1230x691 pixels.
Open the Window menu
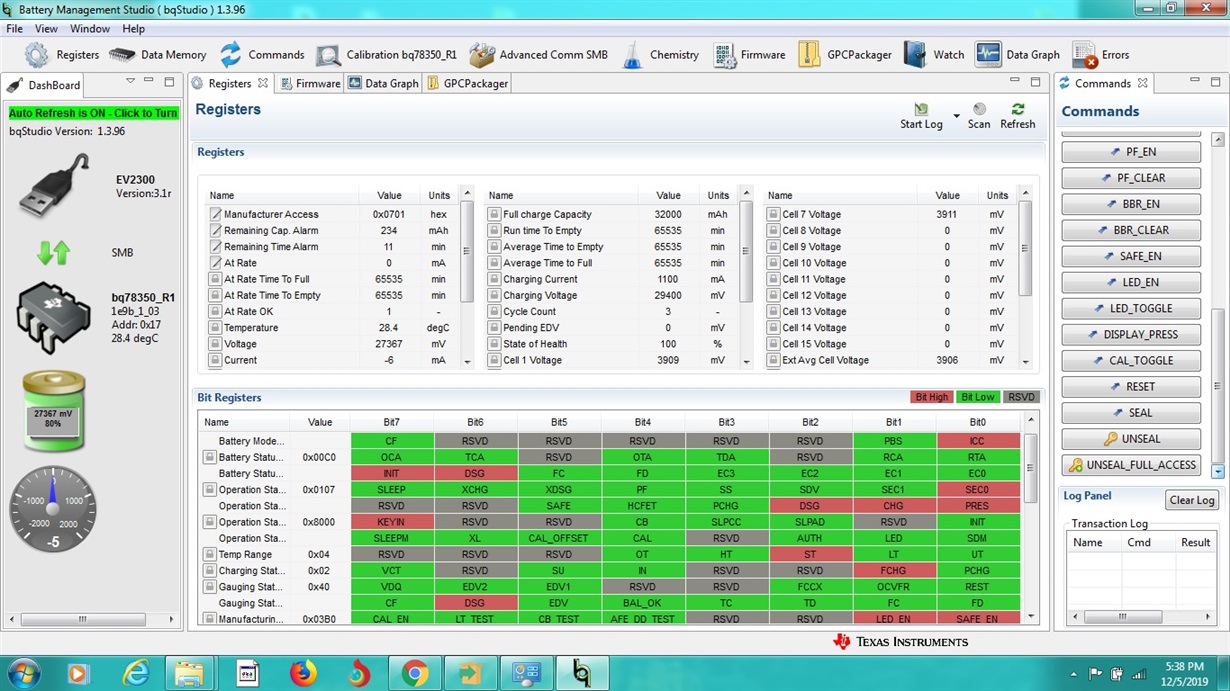point(90,29)
